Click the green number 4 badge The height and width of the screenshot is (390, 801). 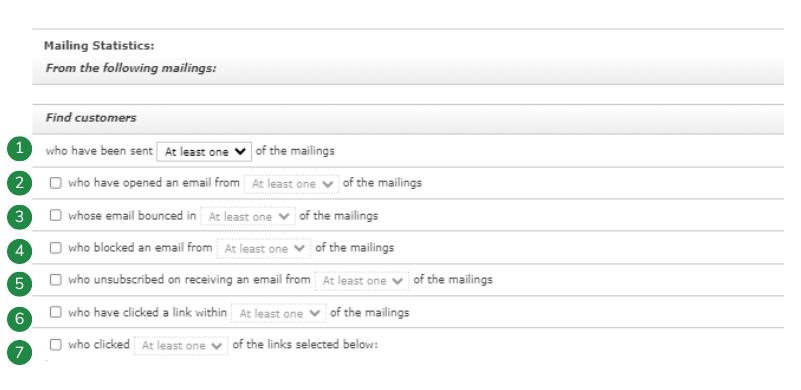(19, 250)
